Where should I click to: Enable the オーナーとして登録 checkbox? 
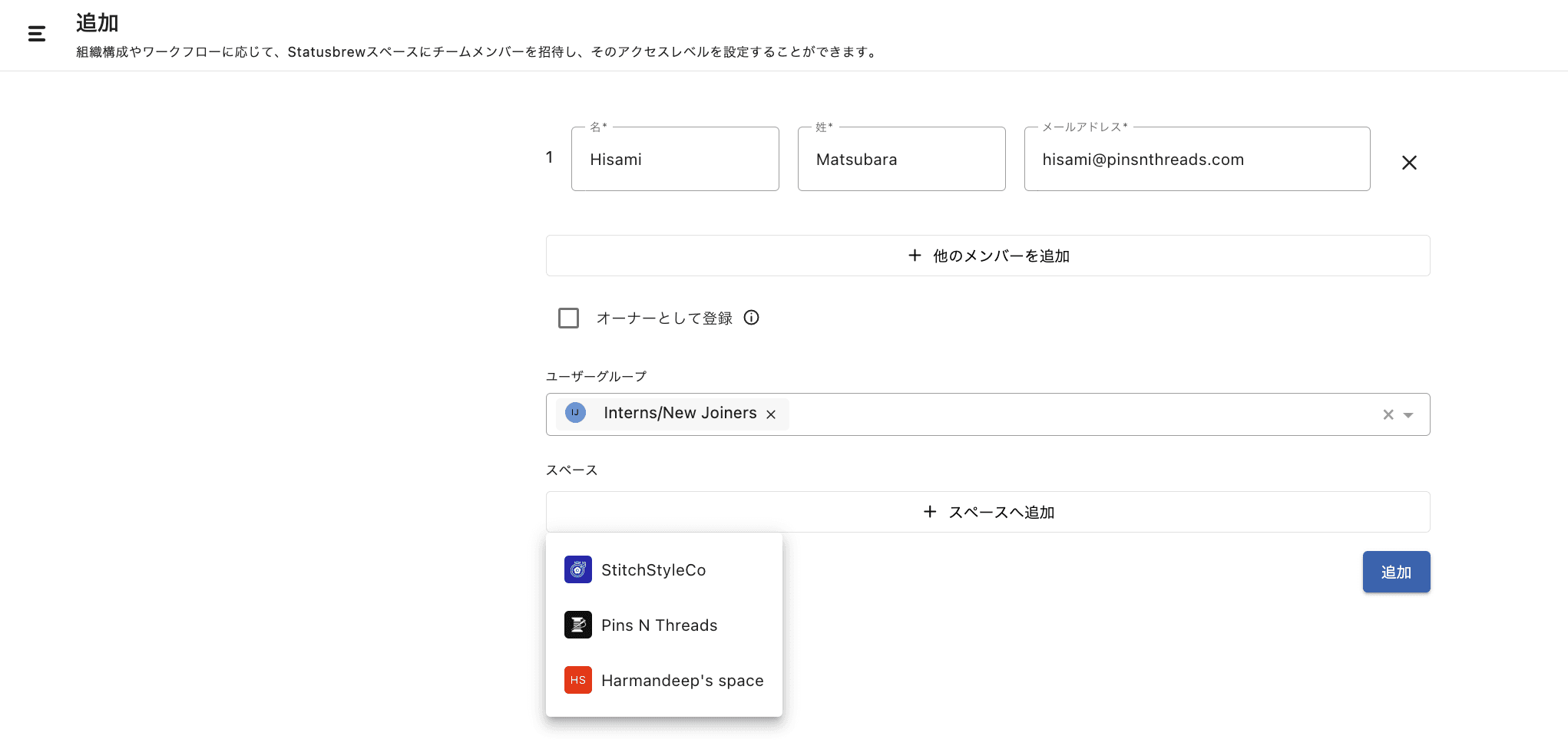coord(568,318)
